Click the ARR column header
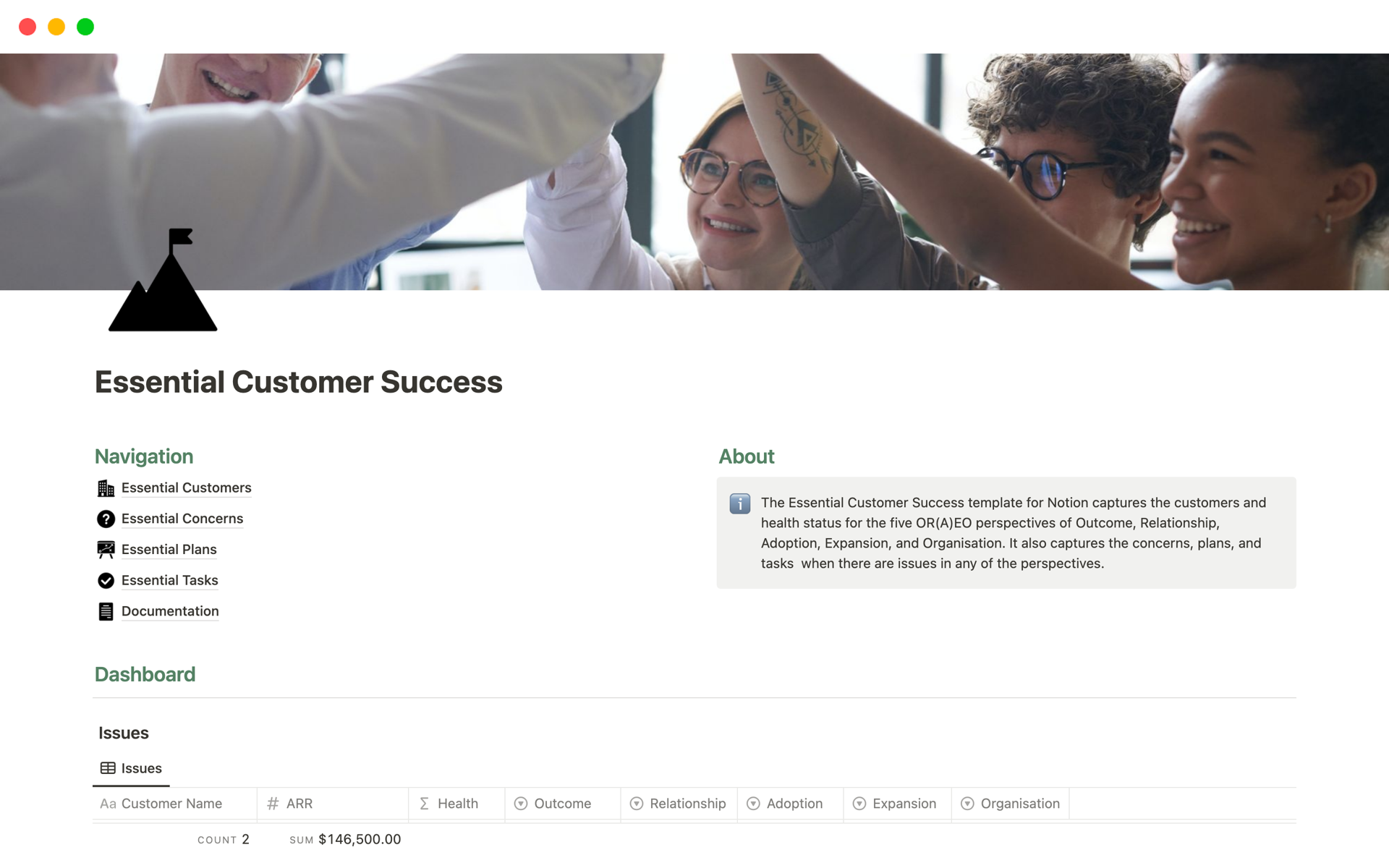This screenshot has width=1389, height=868. coord(301,802)
